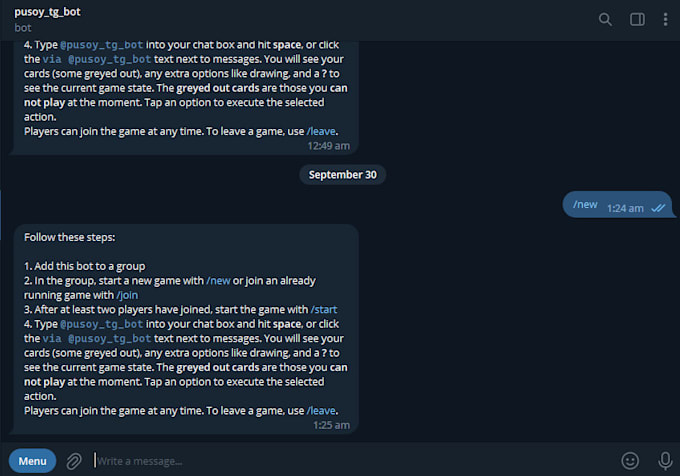Select the lower /leave command link
This screenshot has height=476, width=680.
[321, 411]
